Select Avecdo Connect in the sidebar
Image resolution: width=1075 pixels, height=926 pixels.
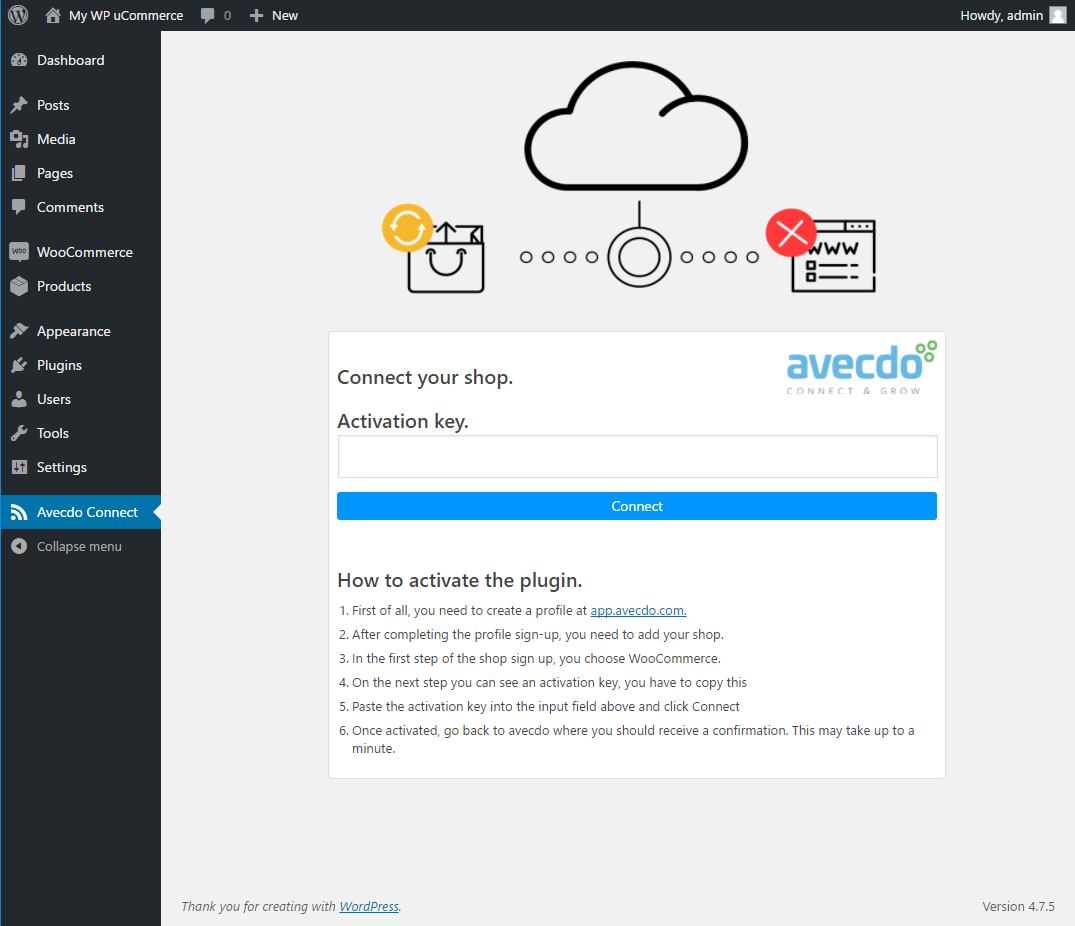87,512
